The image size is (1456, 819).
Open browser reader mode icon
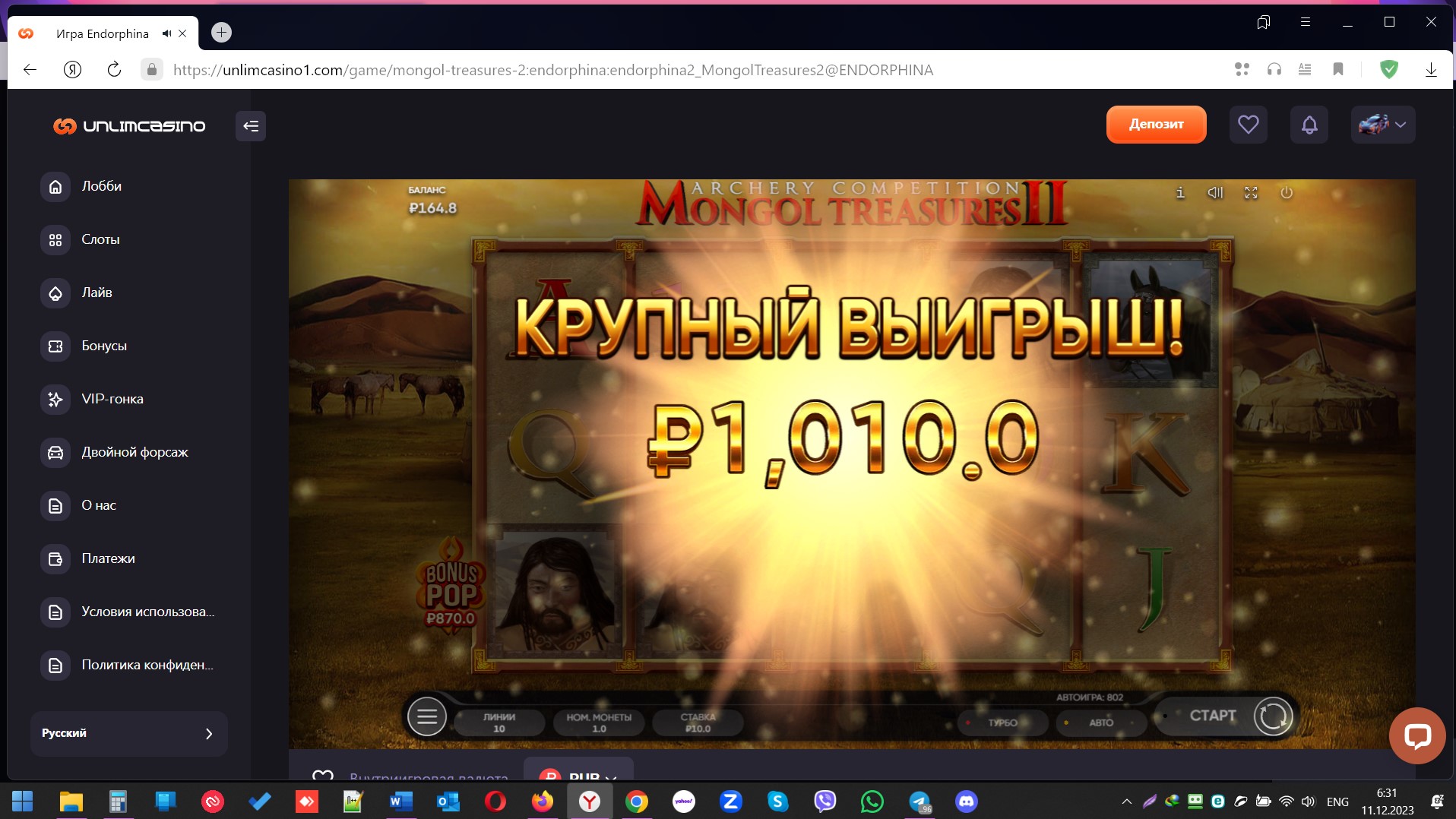tap(1305, 70)
